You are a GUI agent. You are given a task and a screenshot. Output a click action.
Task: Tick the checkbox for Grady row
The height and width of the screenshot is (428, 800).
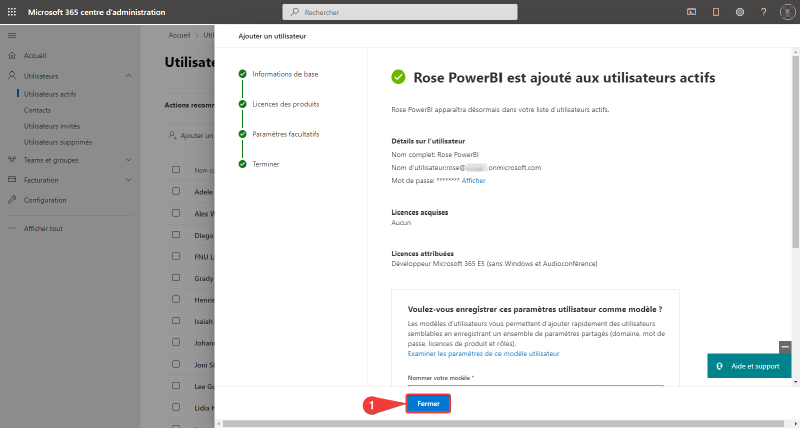pyautogui.click(x=176, y=278)
